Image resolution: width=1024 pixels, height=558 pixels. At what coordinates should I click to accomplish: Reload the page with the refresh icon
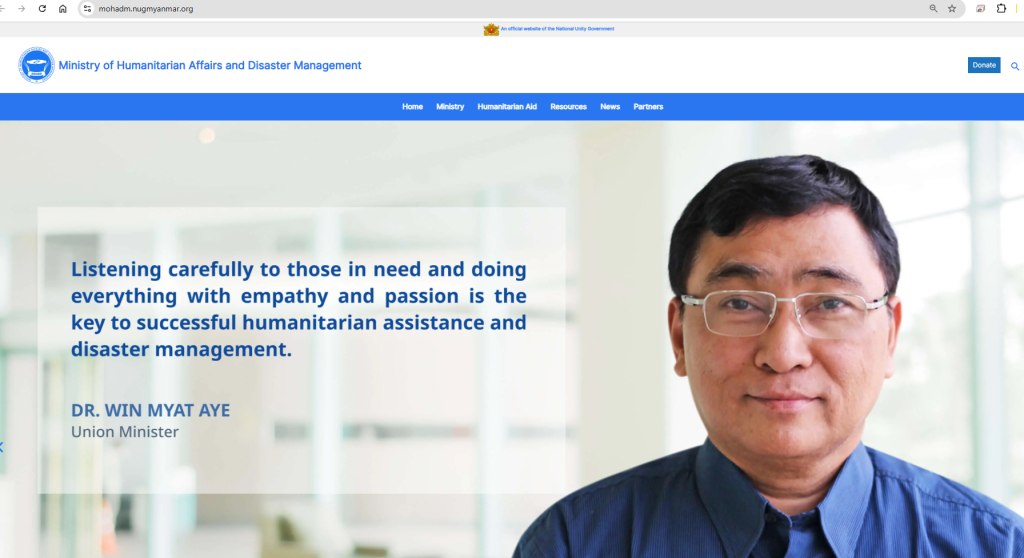pos(42,8)
